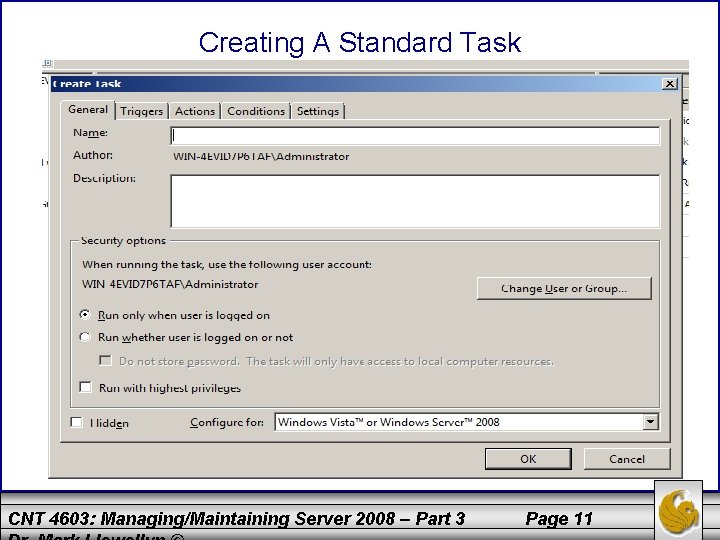Image resolution: width=720 pixels, height=540 pixels.
Task: Cancel the Create Task dialog
Action: 627,459
